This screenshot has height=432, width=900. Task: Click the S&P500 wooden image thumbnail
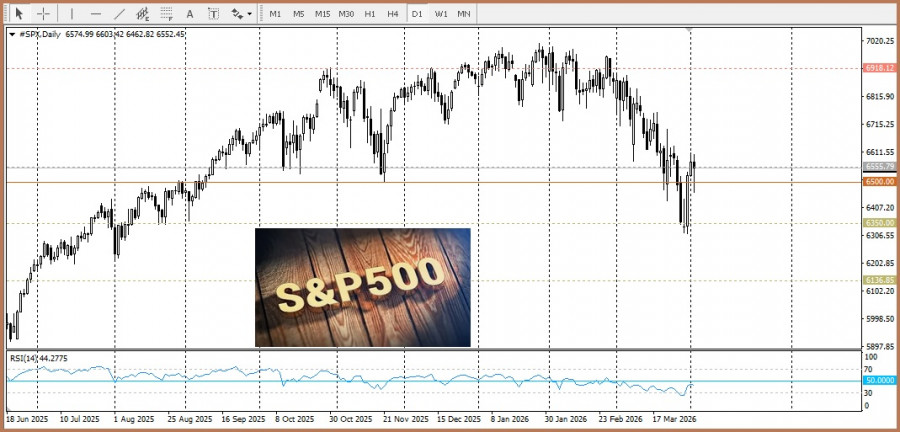362,287
